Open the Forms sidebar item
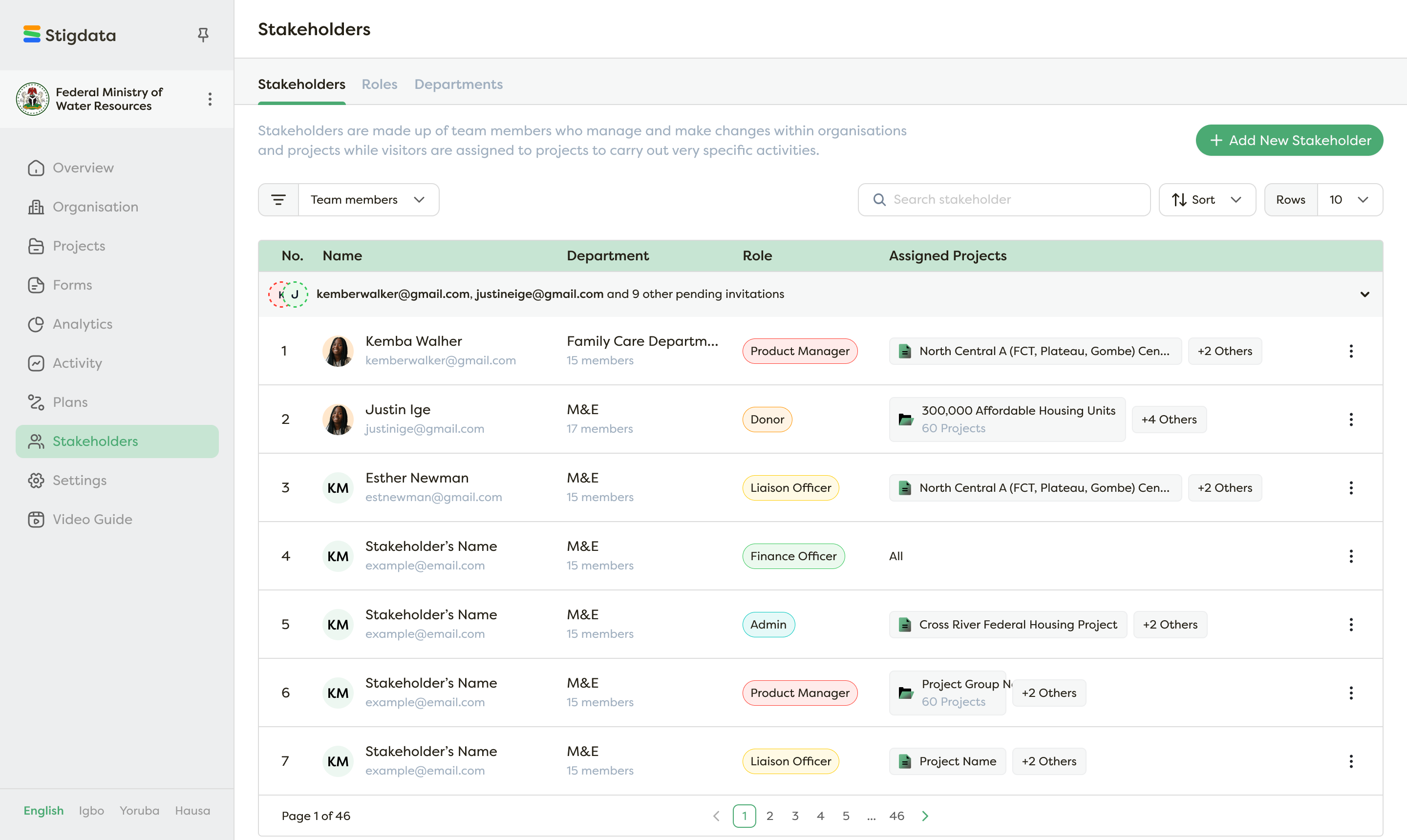The height and width of the screenshot is (840, 1407). click(72, 285)
